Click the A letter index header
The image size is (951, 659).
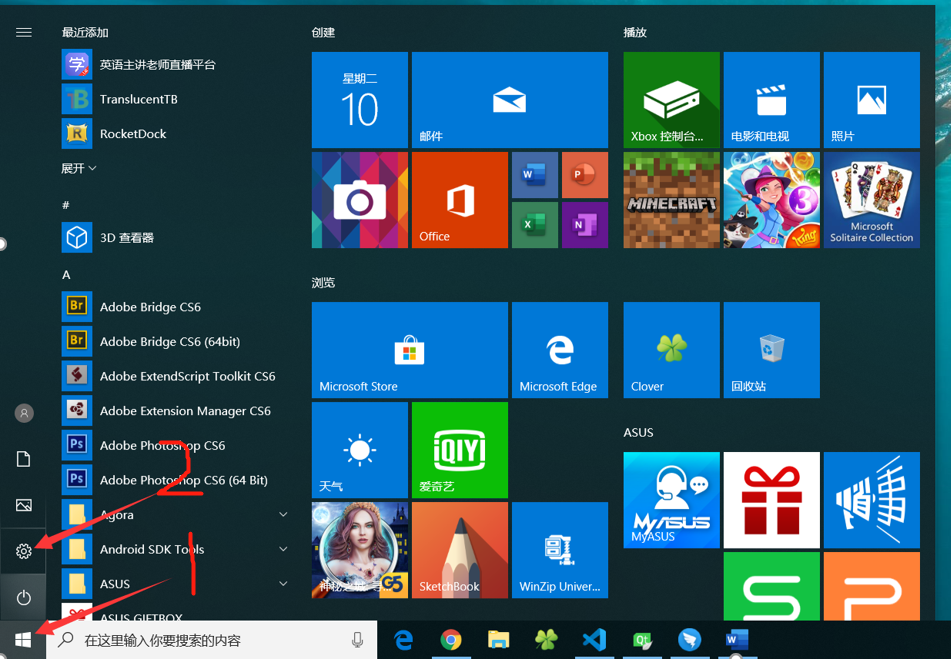[x=66, y=275]
